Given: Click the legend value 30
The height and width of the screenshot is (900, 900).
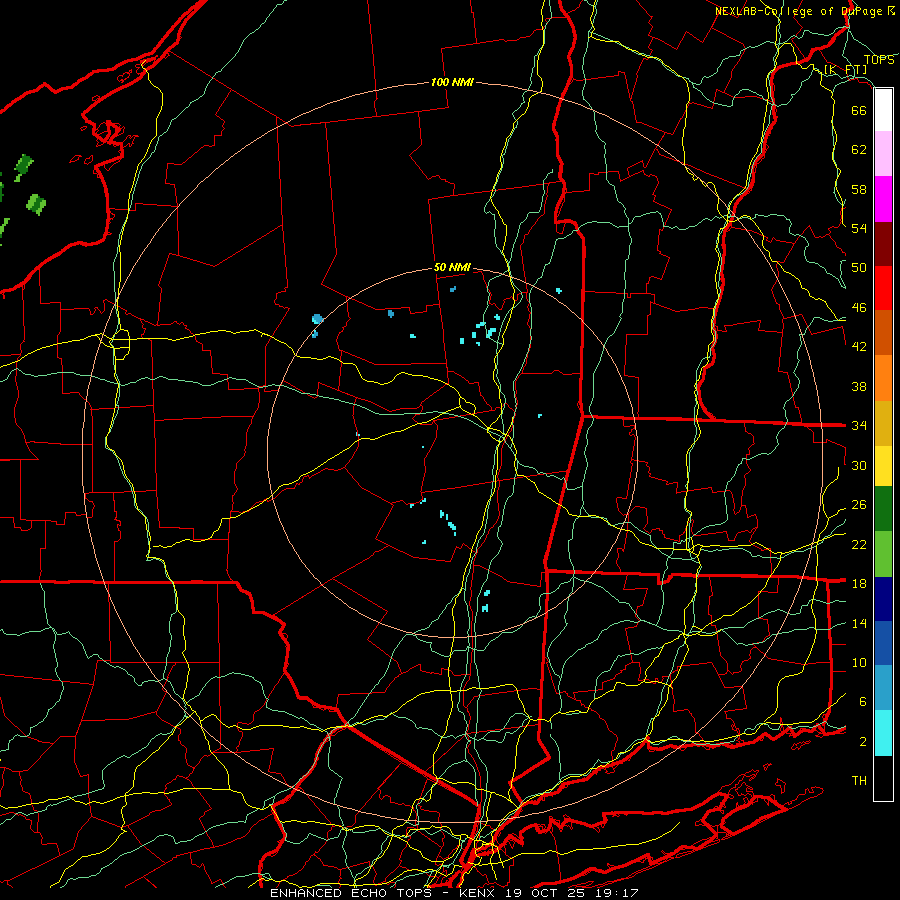Looking at the screenshot, I should point(859,465).
